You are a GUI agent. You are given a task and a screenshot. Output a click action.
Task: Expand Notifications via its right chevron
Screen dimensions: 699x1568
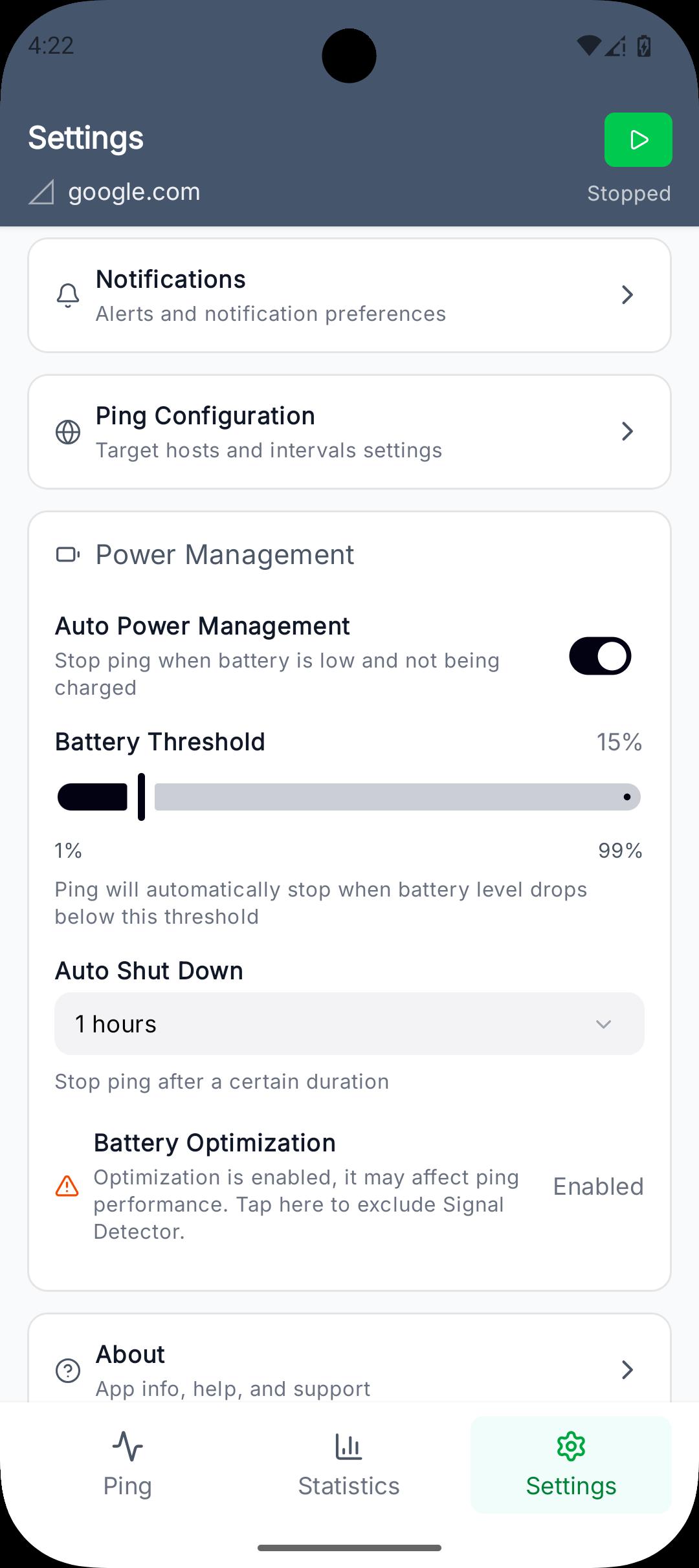627,295
